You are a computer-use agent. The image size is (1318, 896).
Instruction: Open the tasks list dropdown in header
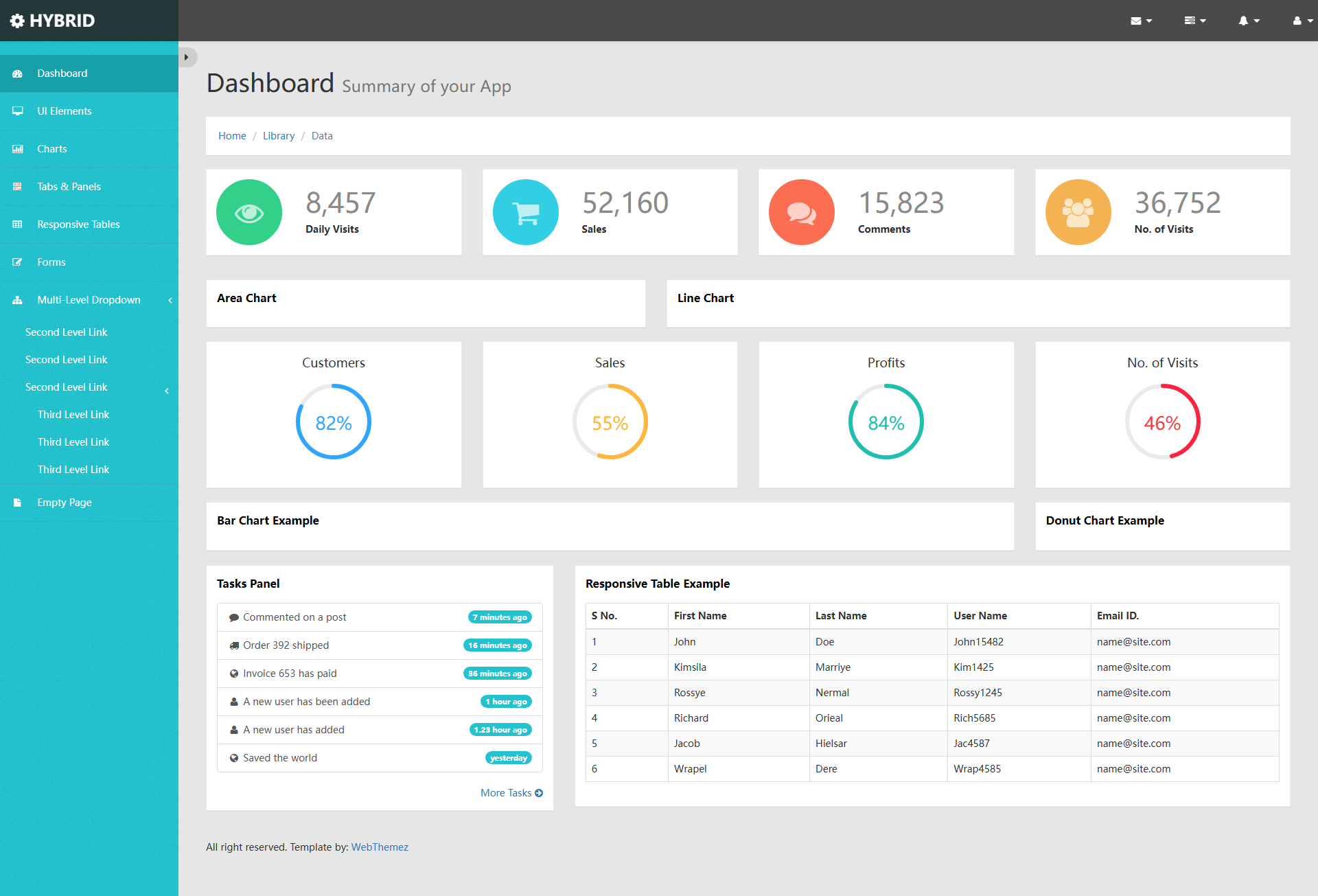pyautogui.click(x=1195, y=21)
